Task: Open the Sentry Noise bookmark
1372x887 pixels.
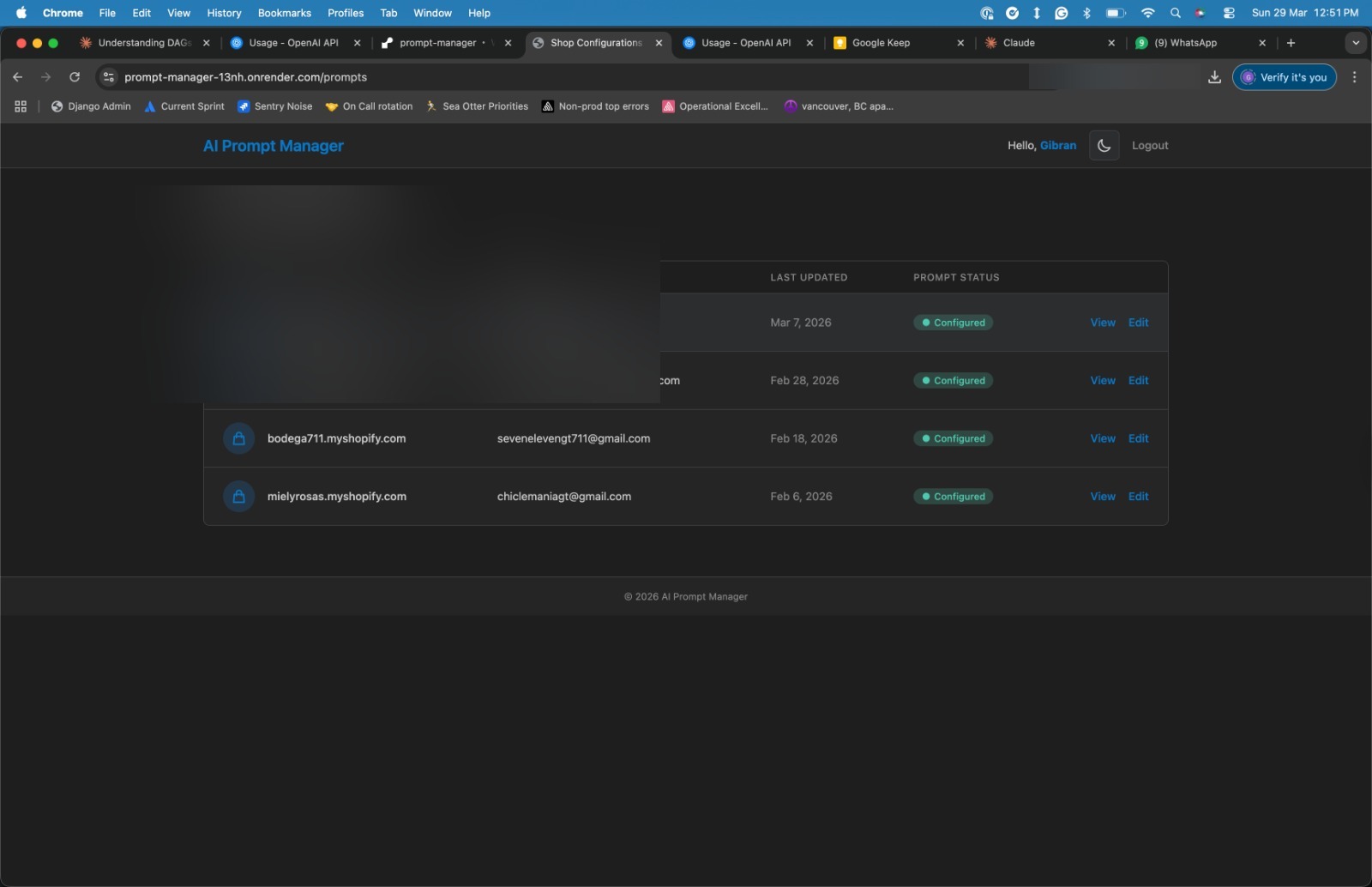Action: [274, 106]
